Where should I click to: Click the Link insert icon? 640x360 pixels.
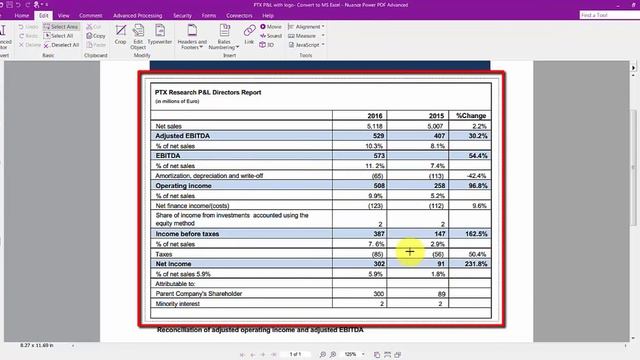pos(249,34)
